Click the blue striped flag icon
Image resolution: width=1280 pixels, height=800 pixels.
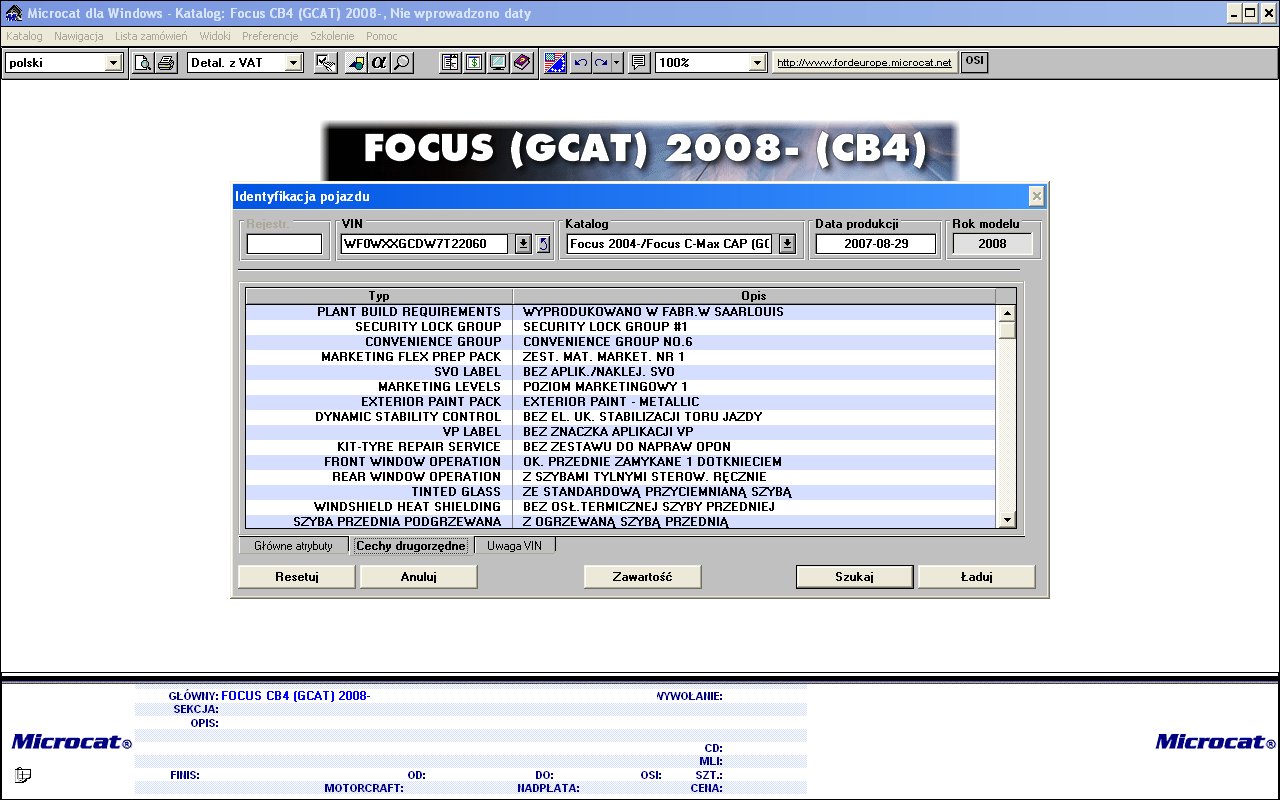click(556, 63)
